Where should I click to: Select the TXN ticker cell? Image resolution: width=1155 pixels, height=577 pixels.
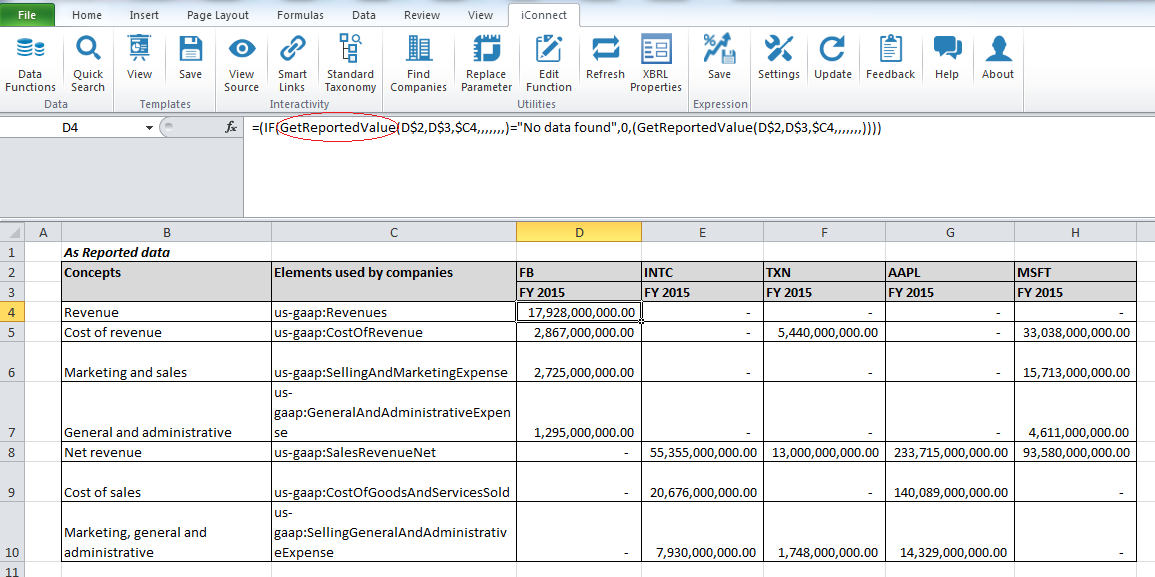pos(824,272)
